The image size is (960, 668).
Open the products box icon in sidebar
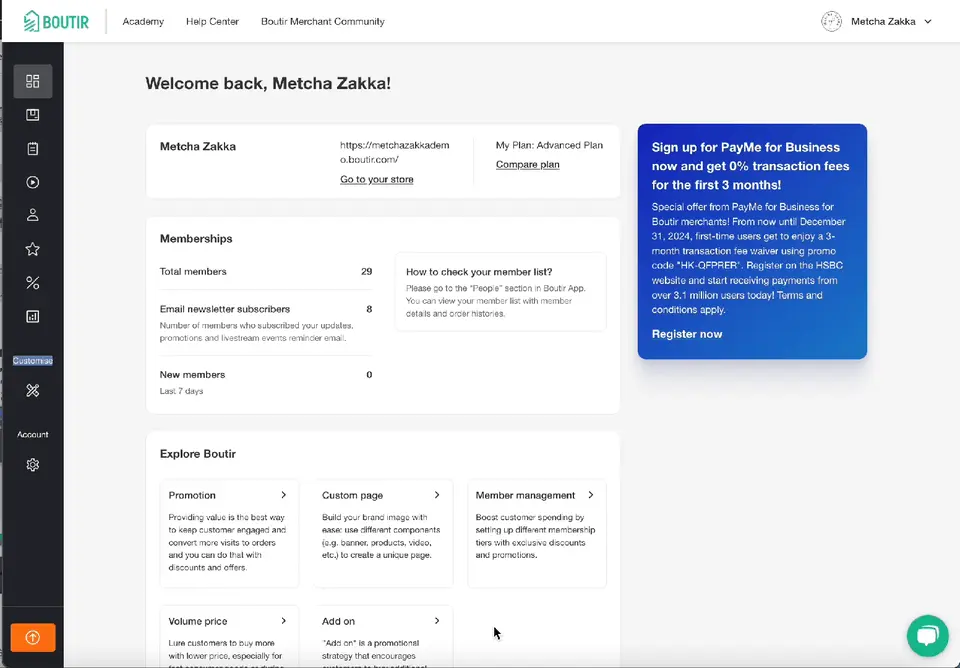(x=32, y=114)
